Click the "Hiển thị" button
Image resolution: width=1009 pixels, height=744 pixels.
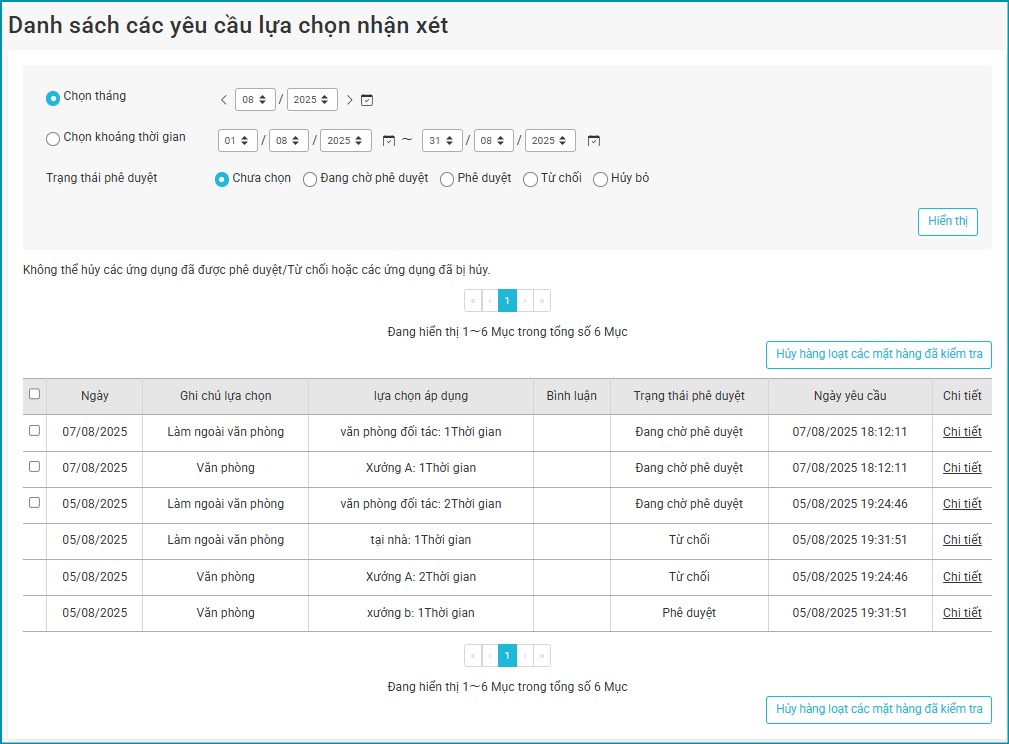(x=947, y=222)
